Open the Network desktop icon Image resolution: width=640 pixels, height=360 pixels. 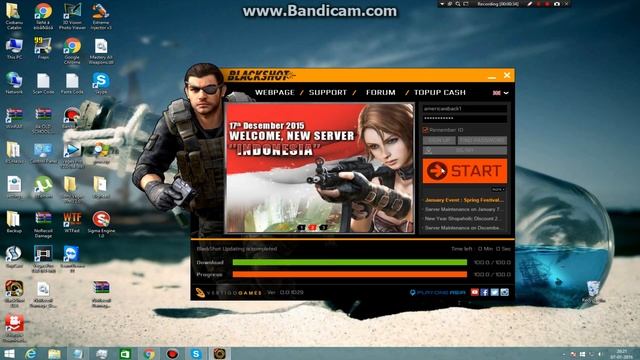click(14, 83)
